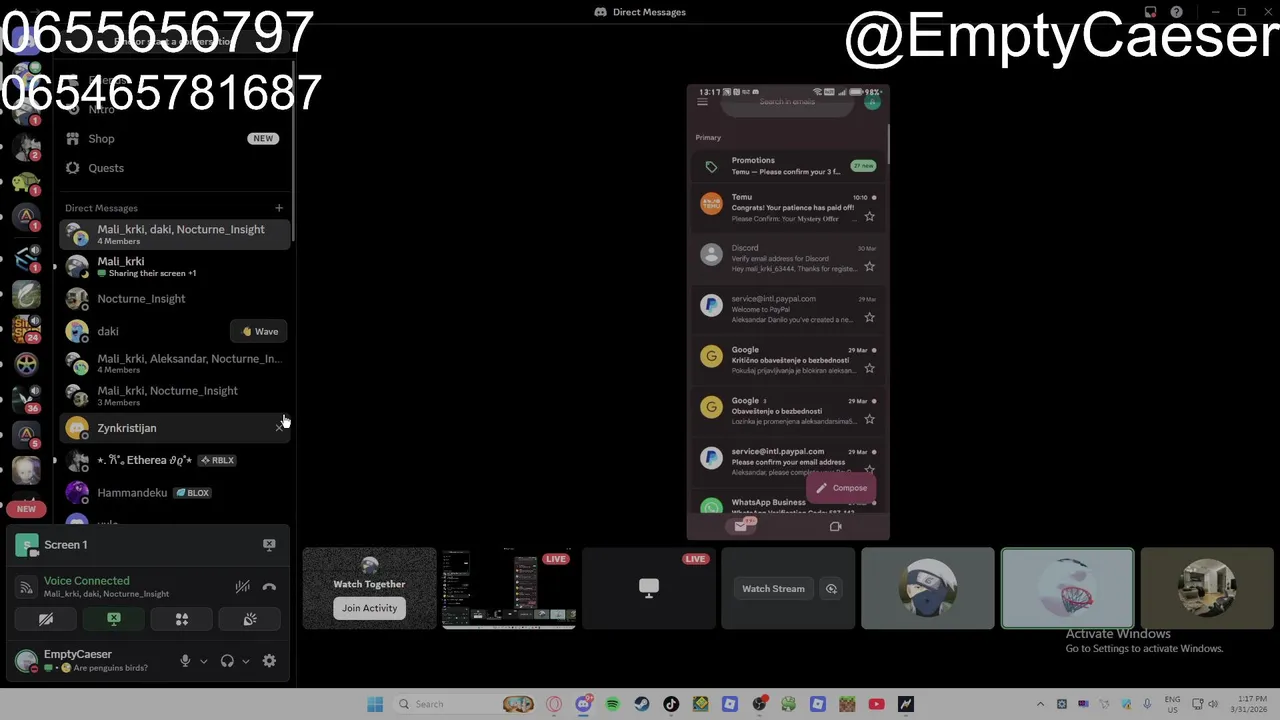This screenshot has width=1280, height=720.
Task: Star the Temu email
Action: coord(869,217)
